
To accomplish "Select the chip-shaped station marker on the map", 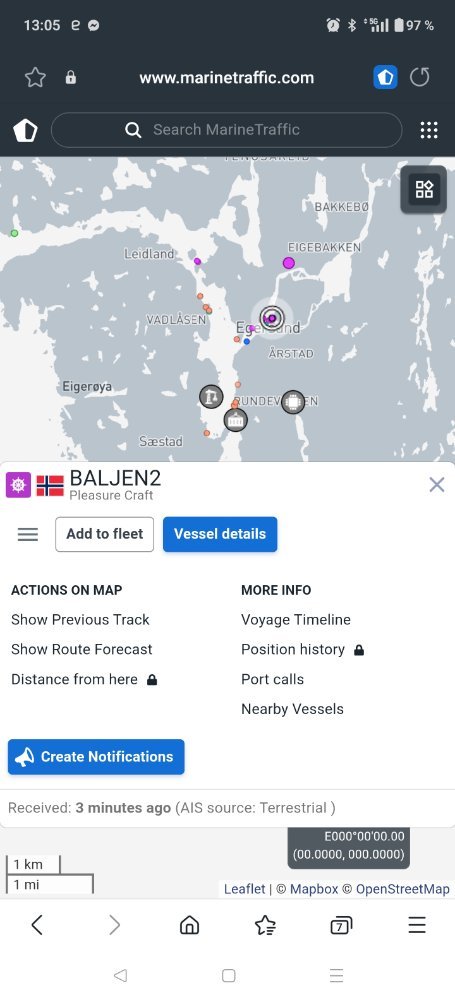I will coord(293,402).
